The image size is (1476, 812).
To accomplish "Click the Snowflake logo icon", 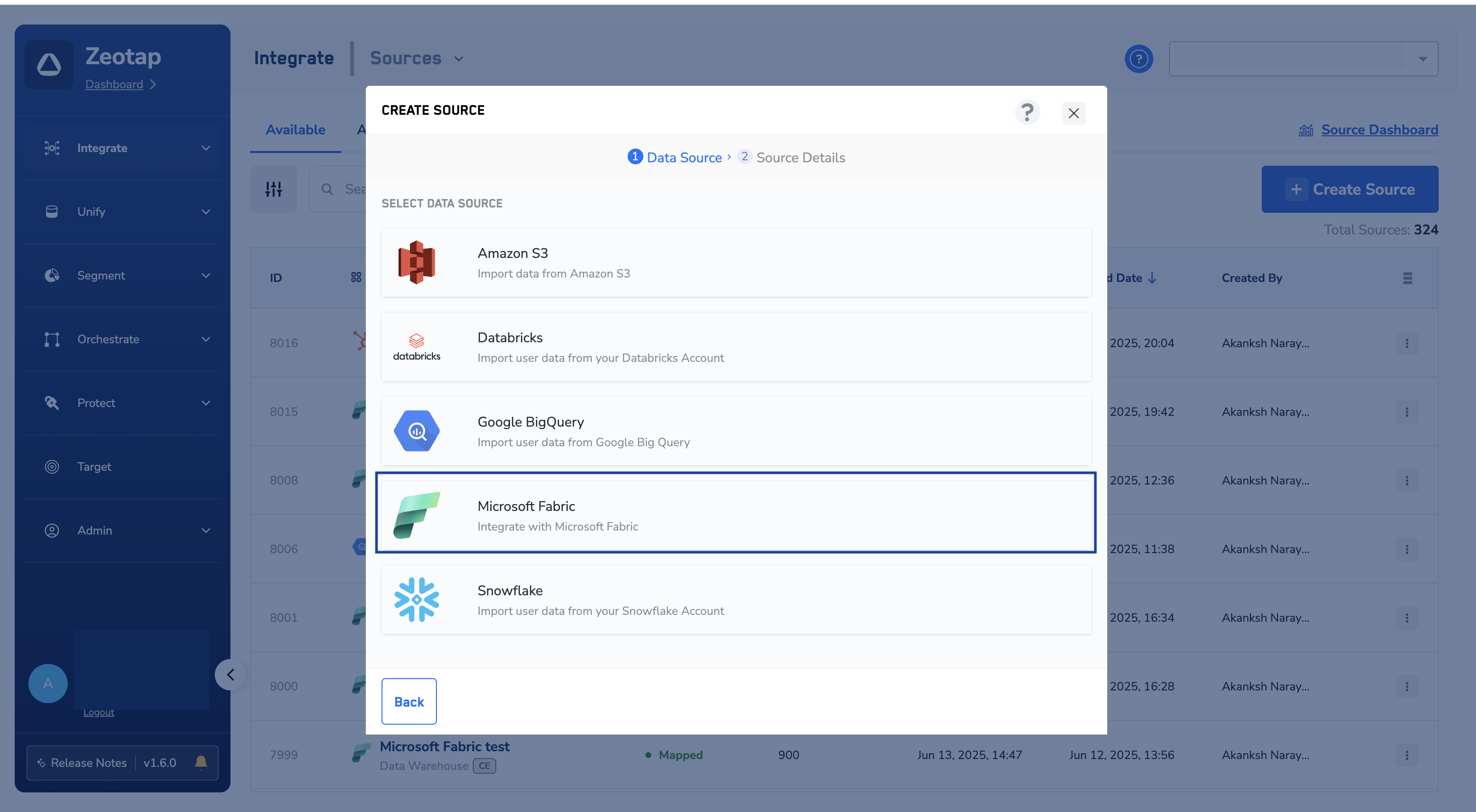I will tap(416, 599).
